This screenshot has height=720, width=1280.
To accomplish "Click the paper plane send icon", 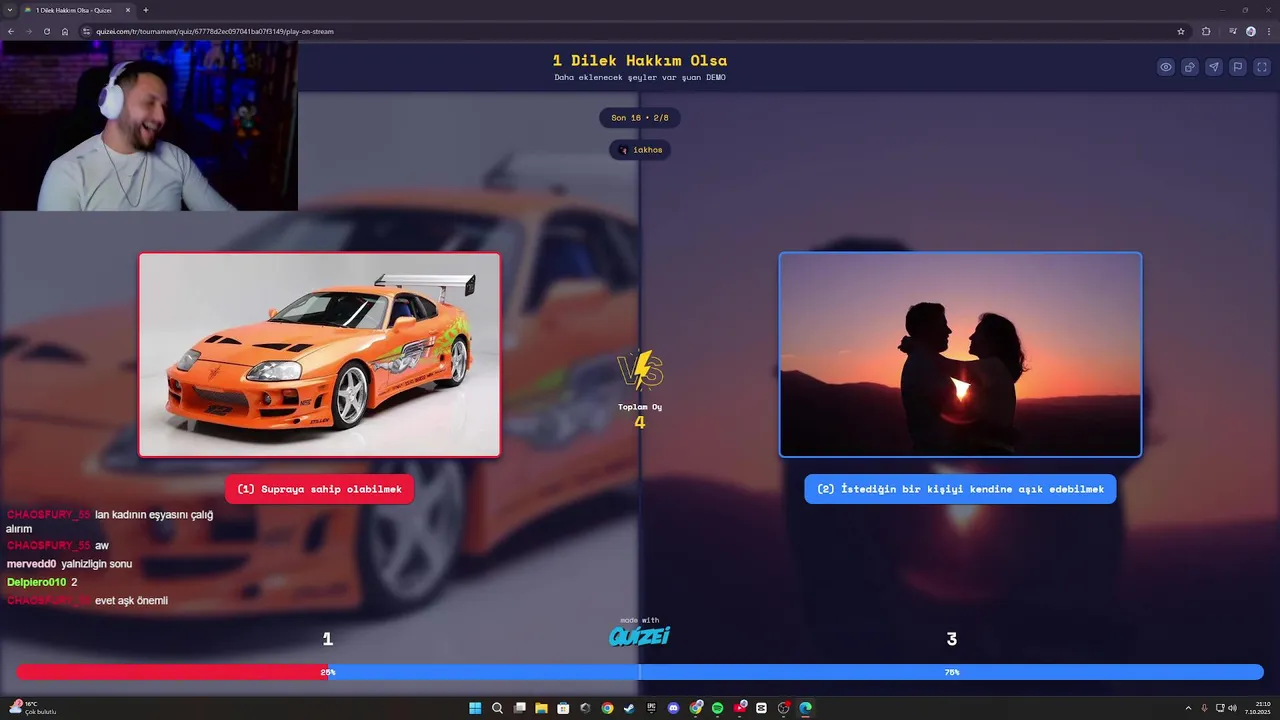I will pyautogui.click(x=1214, y=67).
